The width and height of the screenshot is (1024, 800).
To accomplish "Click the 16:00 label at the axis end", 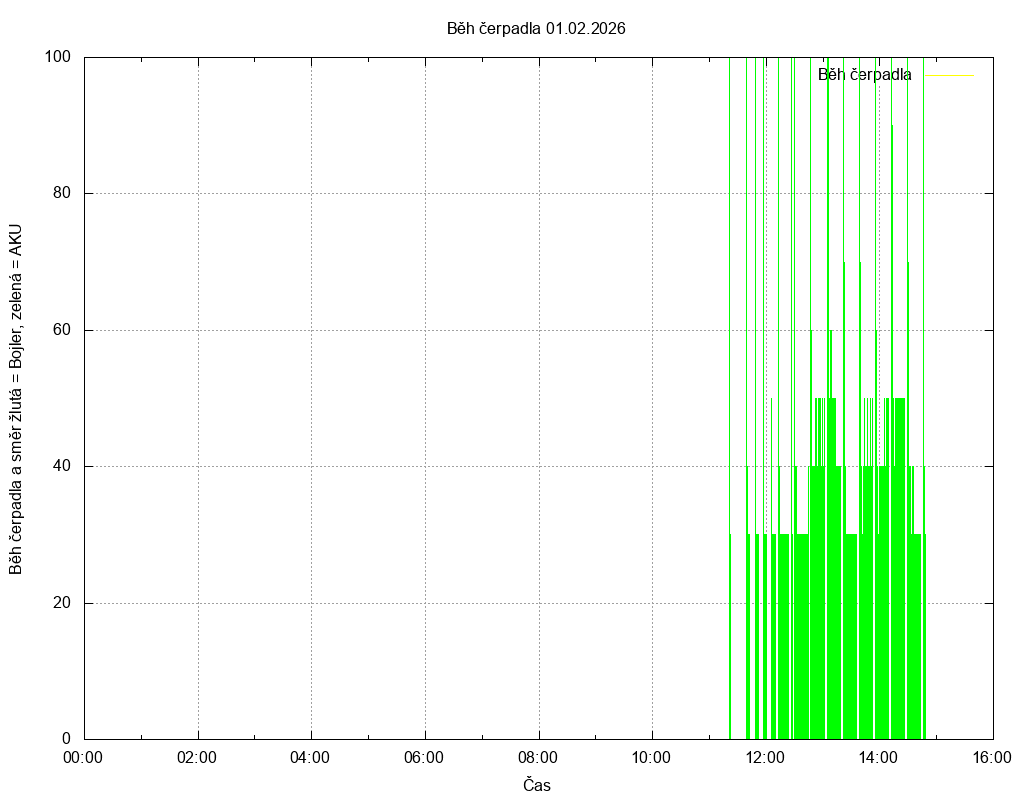I will tap(992, 757).
